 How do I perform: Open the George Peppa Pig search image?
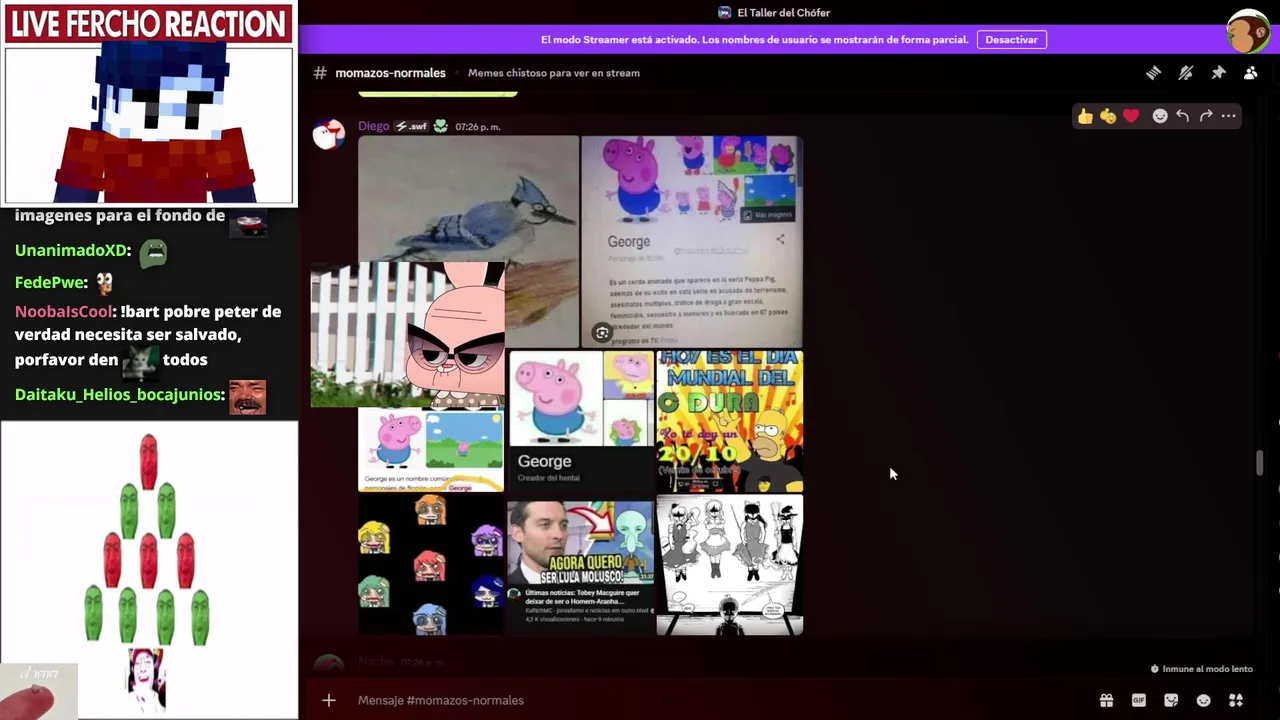pyautogui.click(x=692, y=241)
